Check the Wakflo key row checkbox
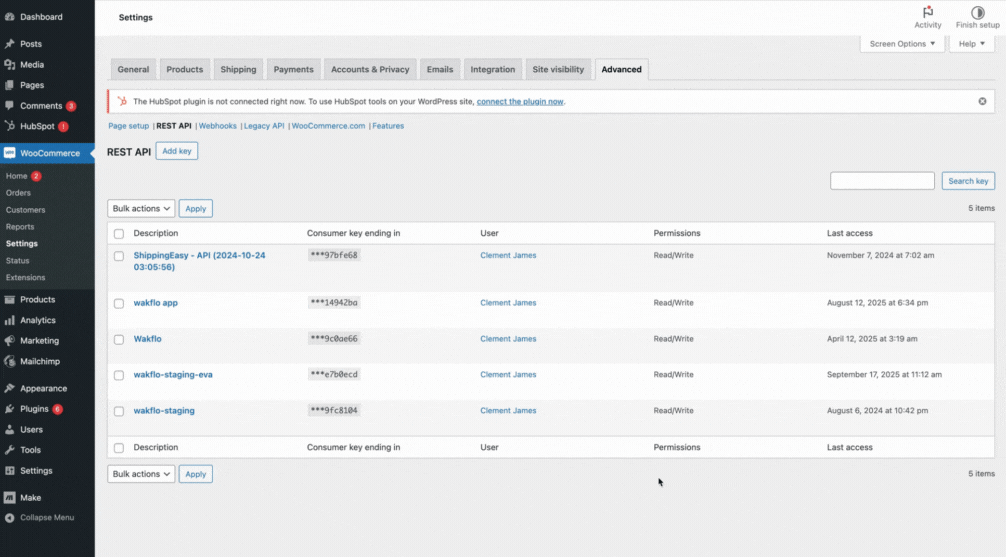1006x557 pixels. tap(119, 339)
